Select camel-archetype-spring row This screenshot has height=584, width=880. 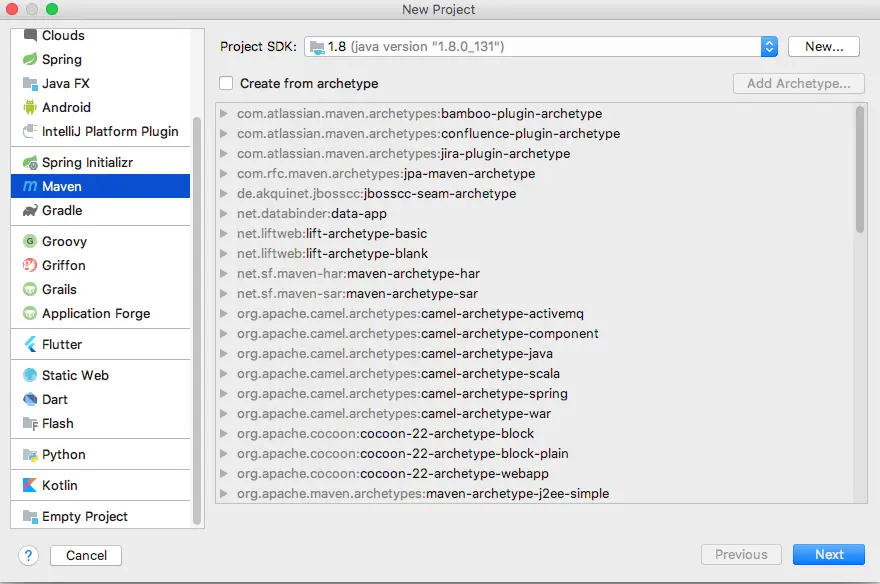click(536, 394)
